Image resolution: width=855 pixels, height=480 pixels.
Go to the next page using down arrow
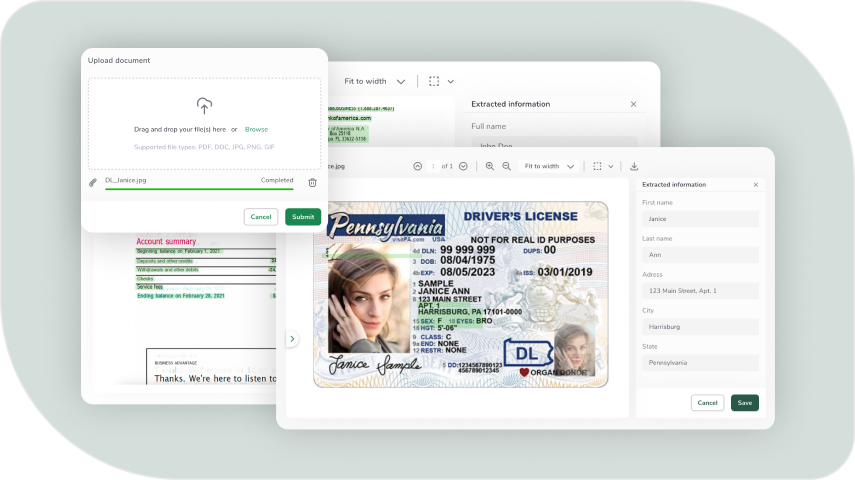(x=463, y=166)
